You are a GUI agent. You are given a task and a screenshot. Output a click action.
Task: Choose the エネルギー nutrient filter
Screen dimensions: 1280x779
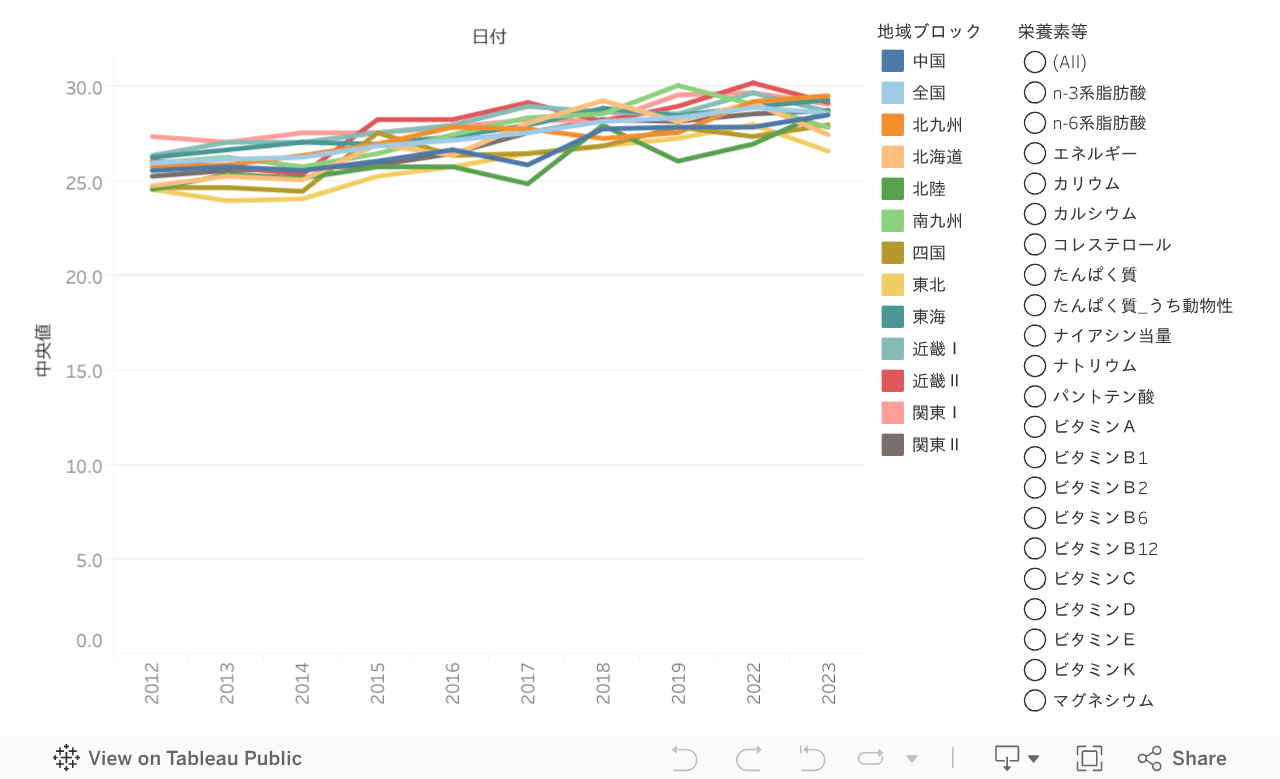point(1035,153)
